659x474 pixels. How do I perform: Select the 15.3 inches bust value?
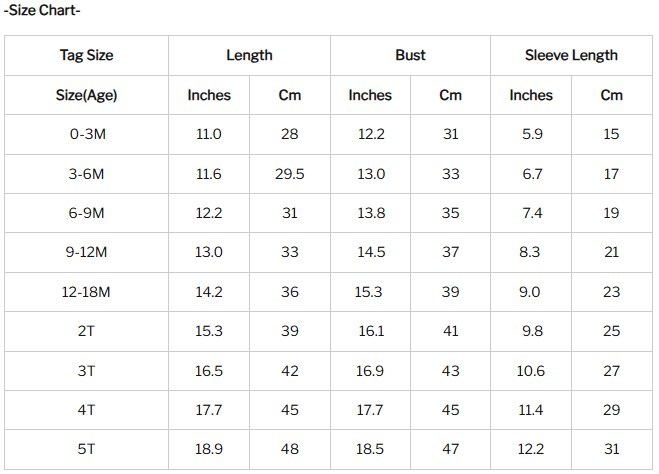(370, 292)
